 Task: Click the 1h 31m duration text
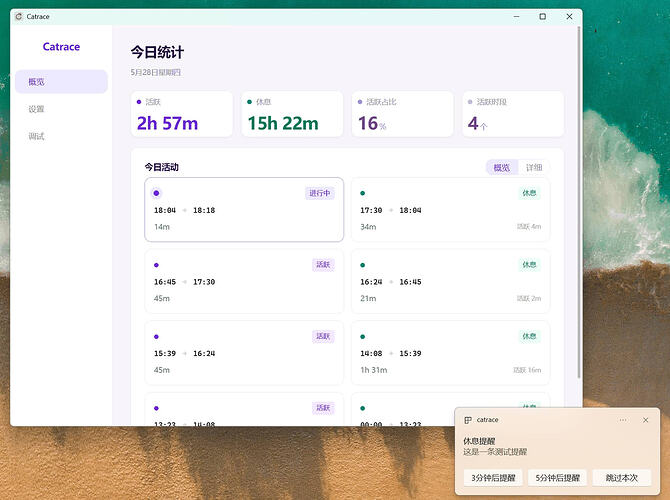point(373,370)
